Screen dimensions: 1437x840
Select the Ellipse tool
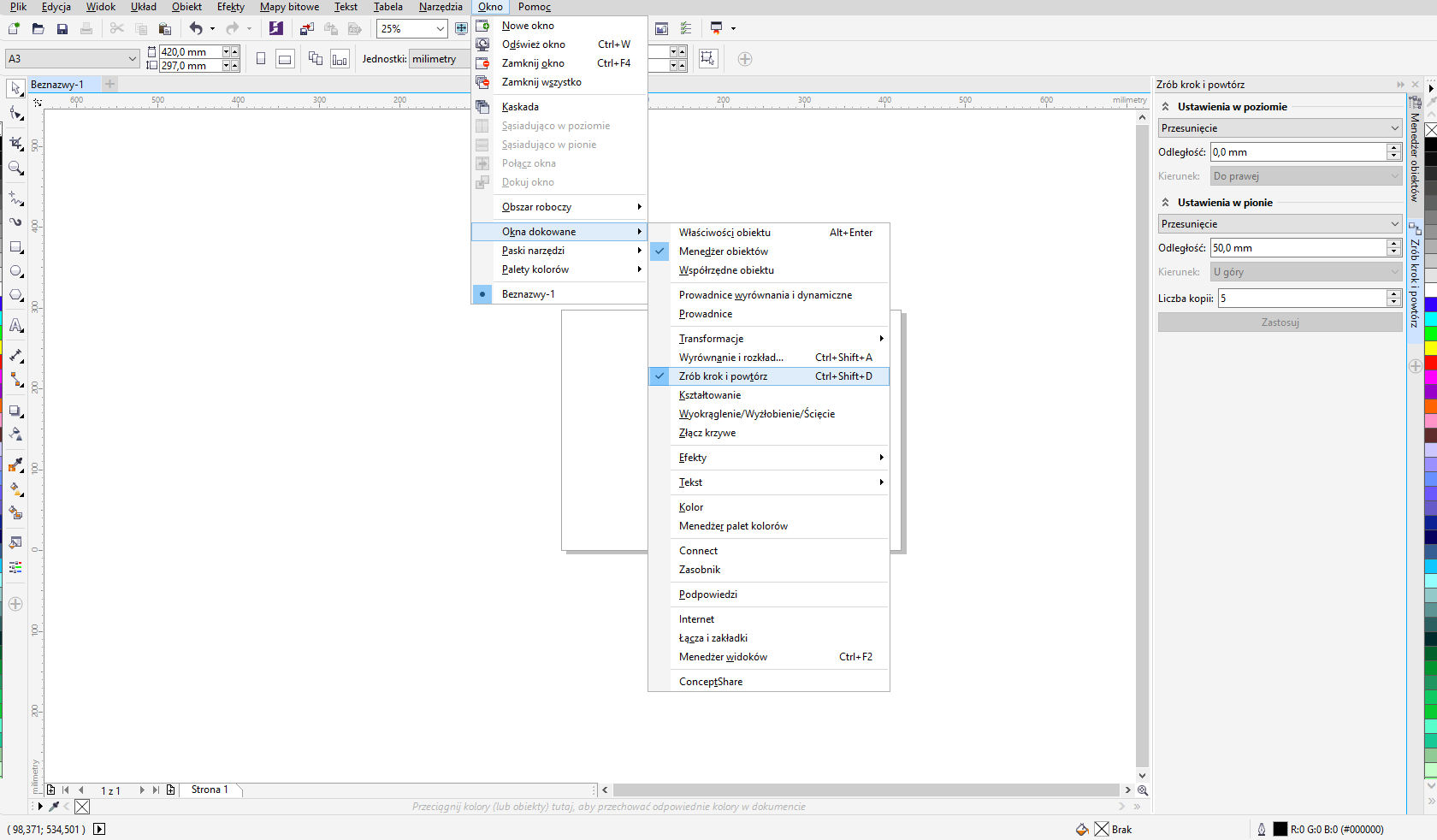15,271
